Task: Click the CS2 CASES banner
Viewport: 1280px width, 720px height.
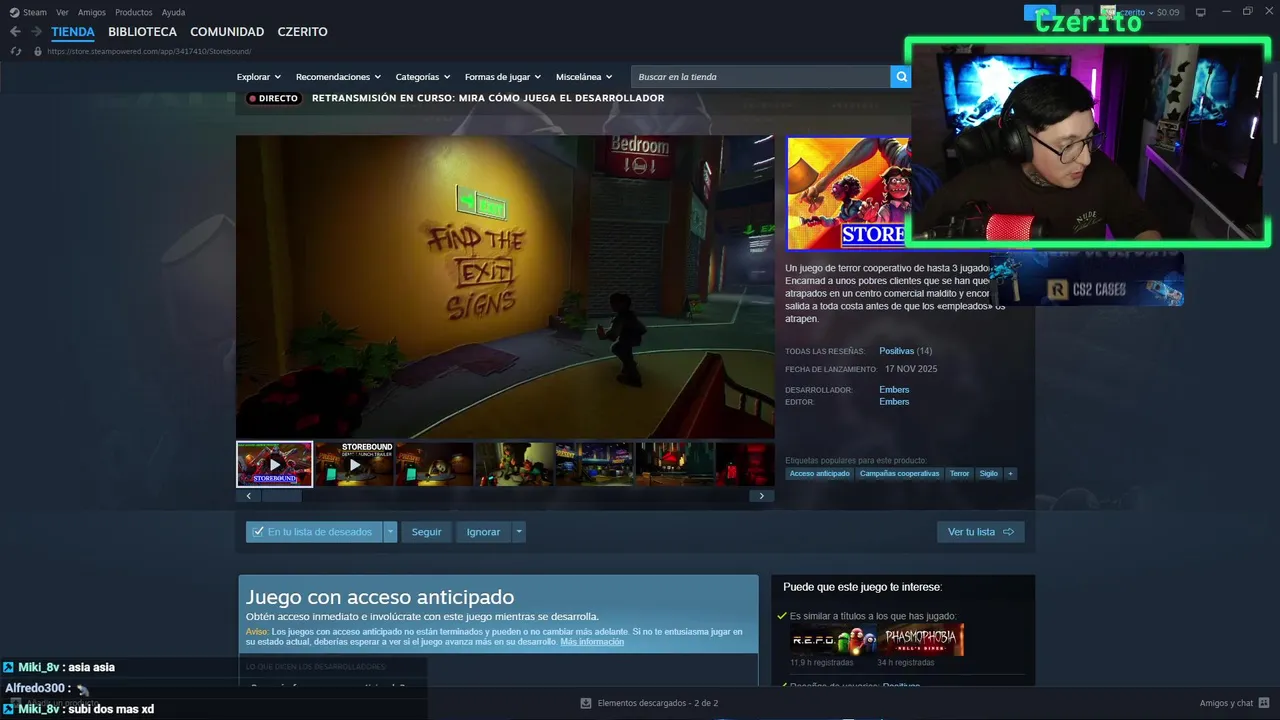Action: 1087,280
